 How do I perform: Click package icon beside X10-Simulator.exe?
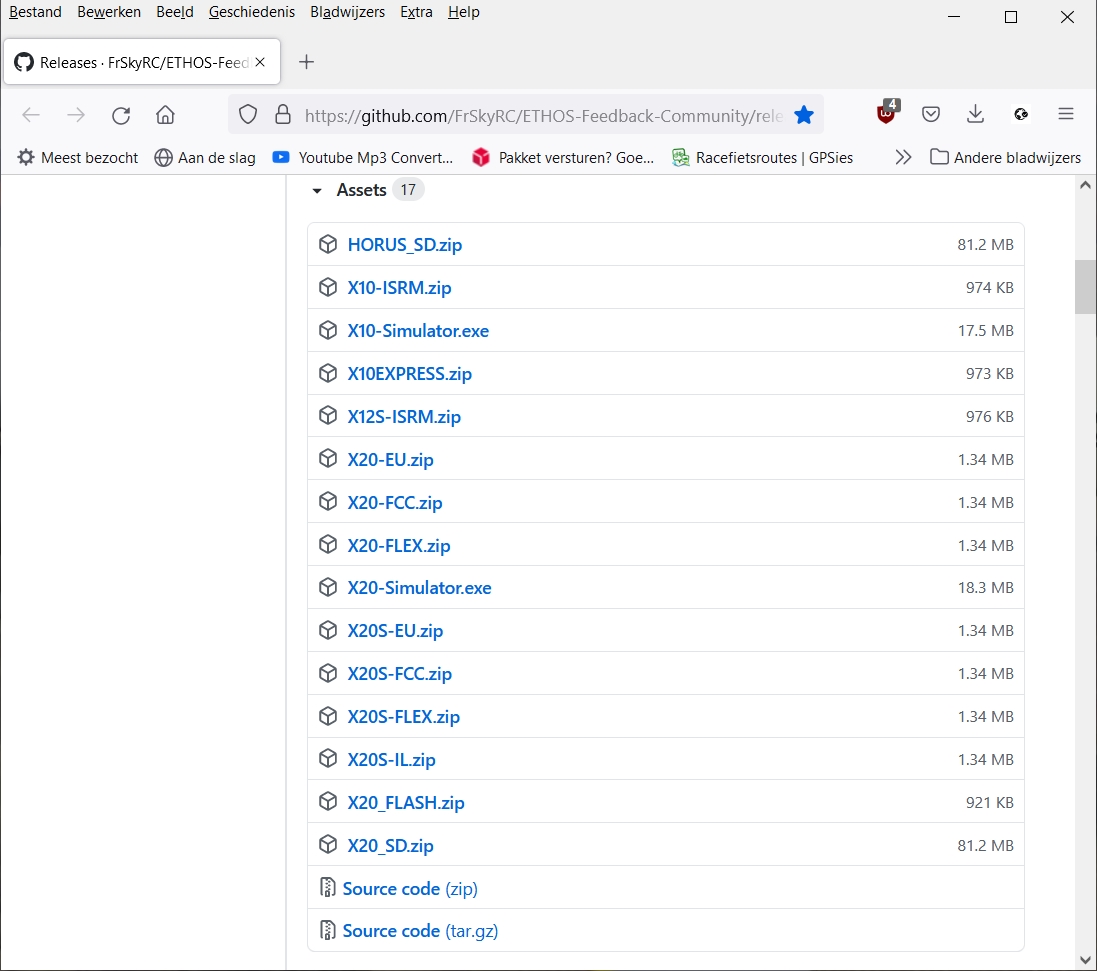tap(328, 330)
